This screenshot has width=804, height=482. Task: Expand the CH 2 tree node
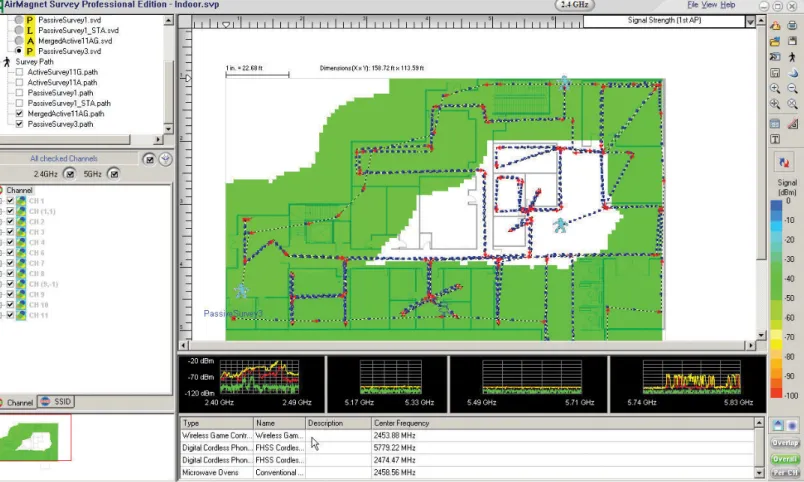click(x=1, y=222)
